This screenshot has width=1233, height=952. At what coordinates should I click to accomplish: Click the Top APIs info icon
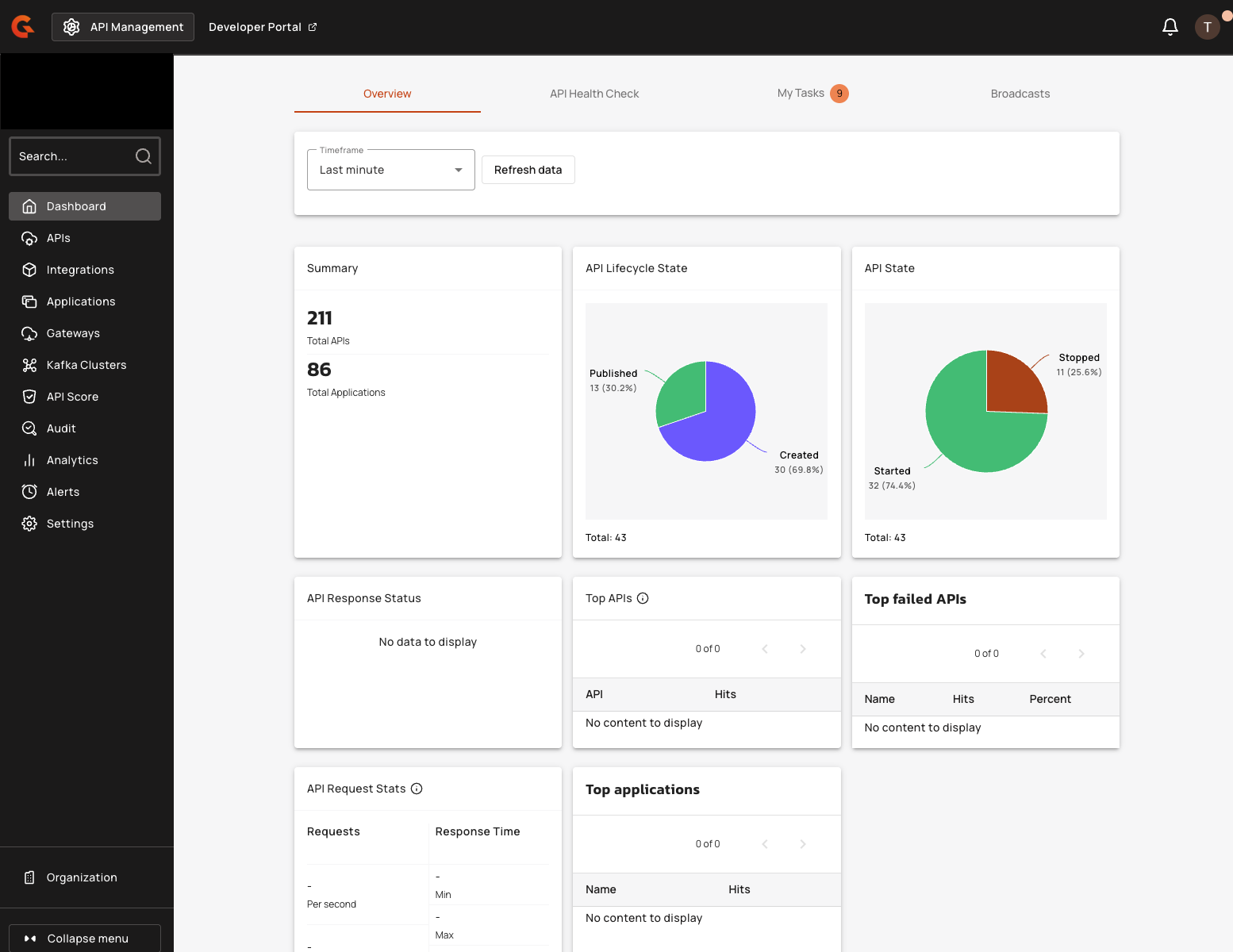tap(643, 598)
